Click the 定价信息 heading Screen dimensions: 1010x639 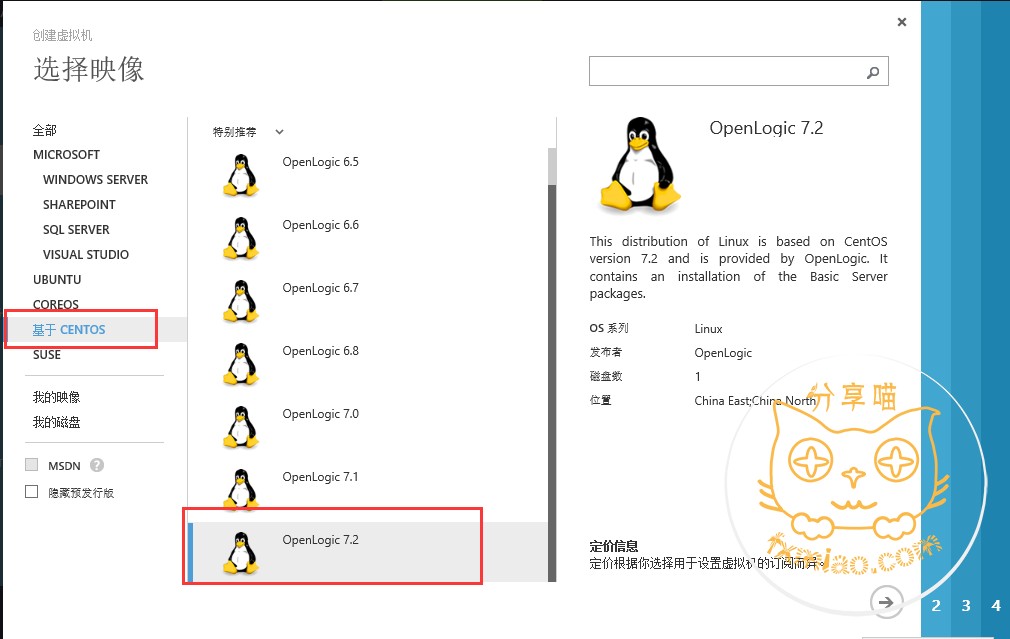coord(614,546)
